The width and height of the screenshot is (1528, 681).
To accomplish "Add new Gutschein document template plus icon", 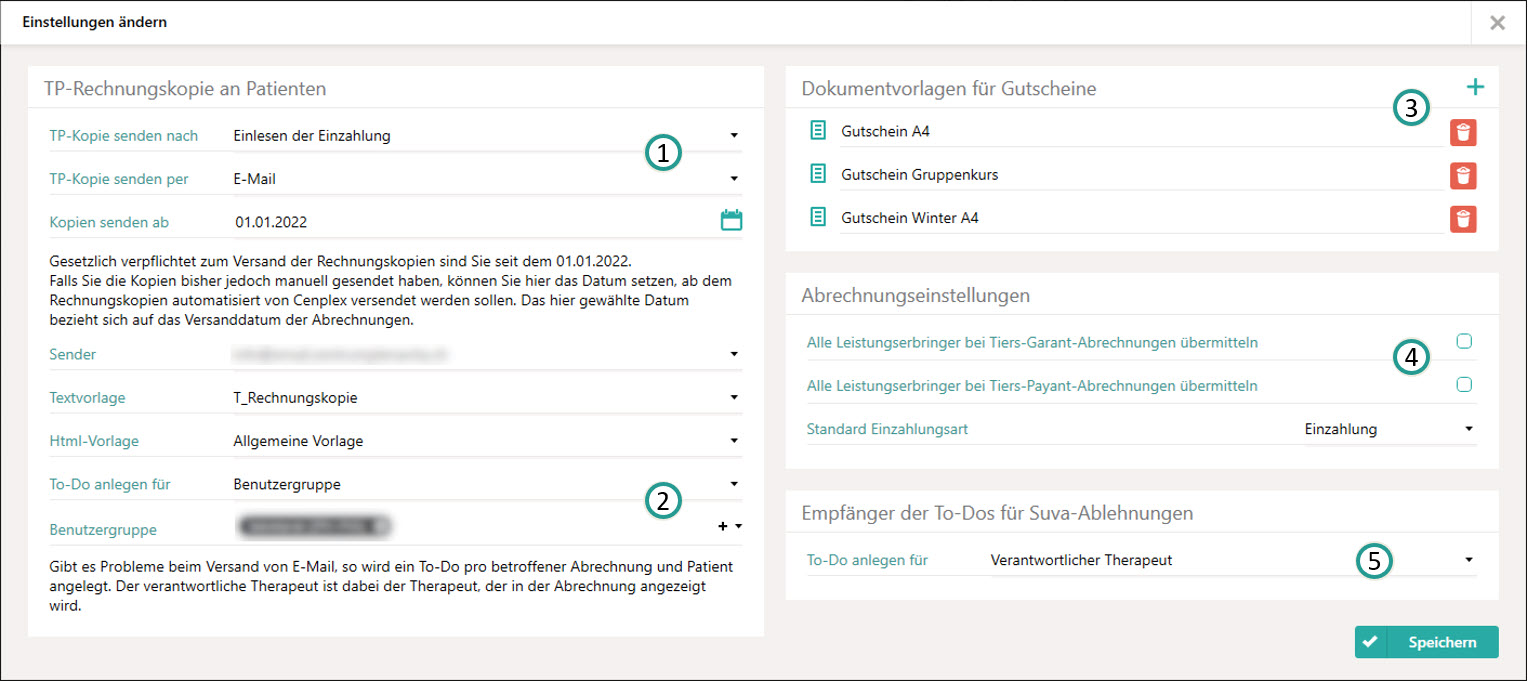I will pos(1475,87).
